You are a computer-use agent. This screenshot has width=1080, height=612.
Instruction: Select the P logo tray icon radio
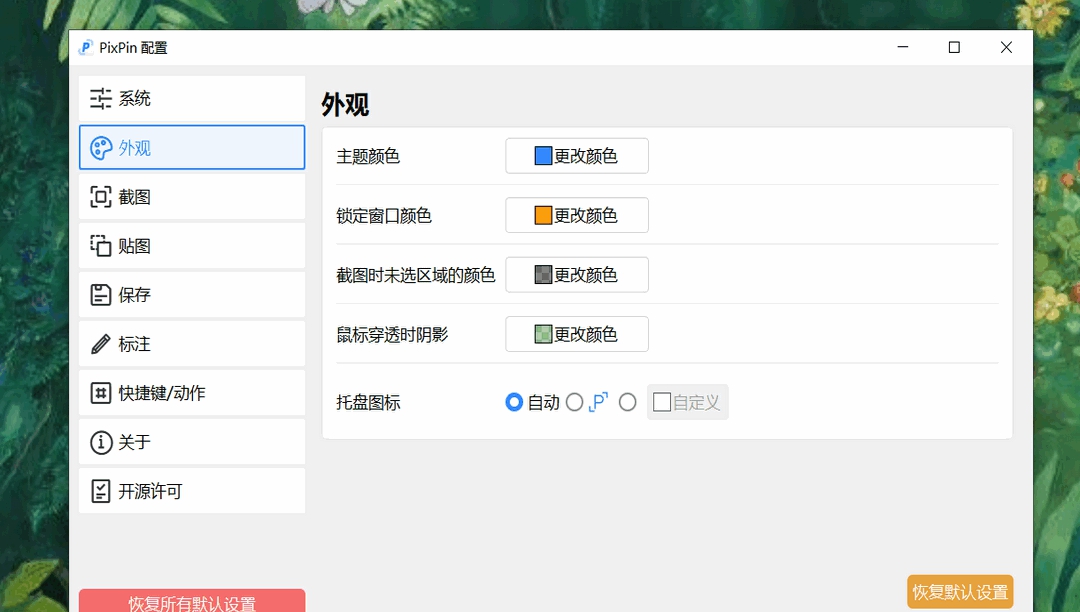point(574,402)
